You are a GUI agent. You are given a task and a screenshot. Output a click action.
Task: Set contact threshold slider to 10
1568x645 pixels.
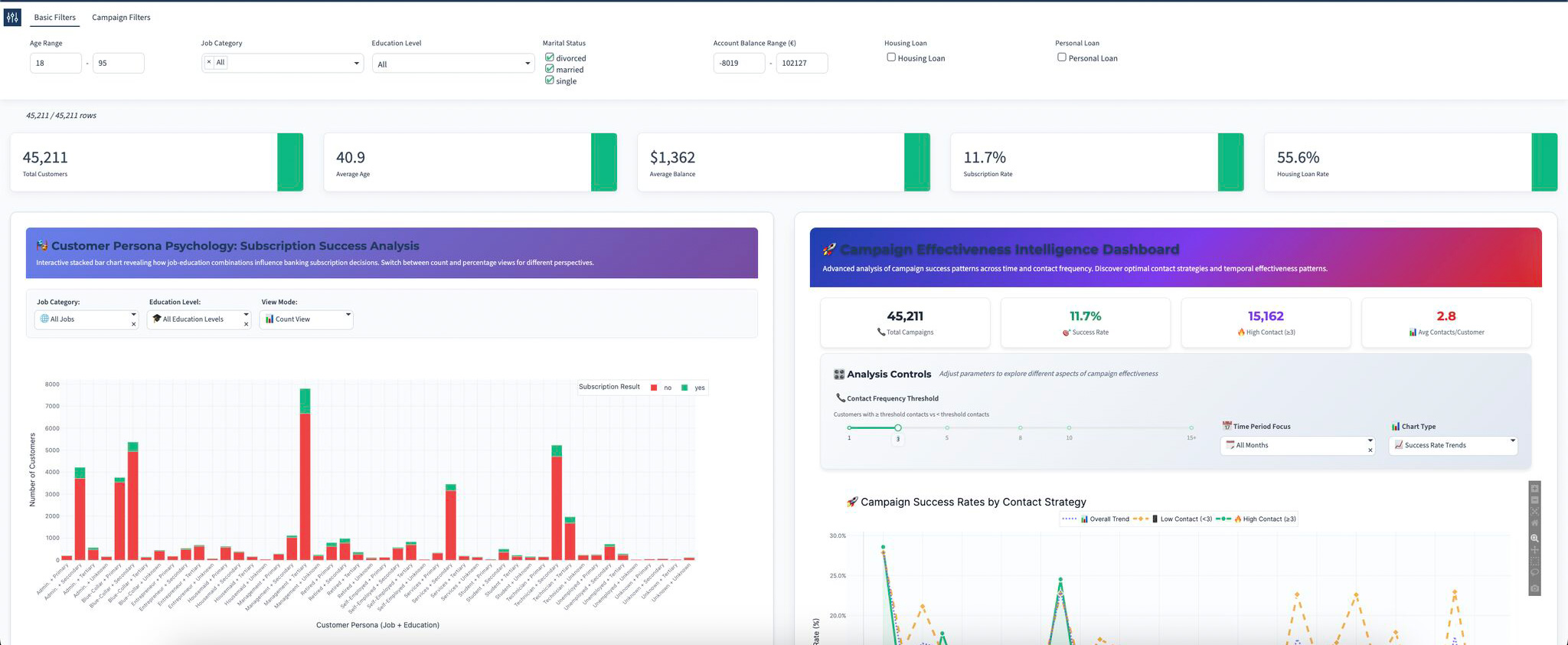(1069, 428)
